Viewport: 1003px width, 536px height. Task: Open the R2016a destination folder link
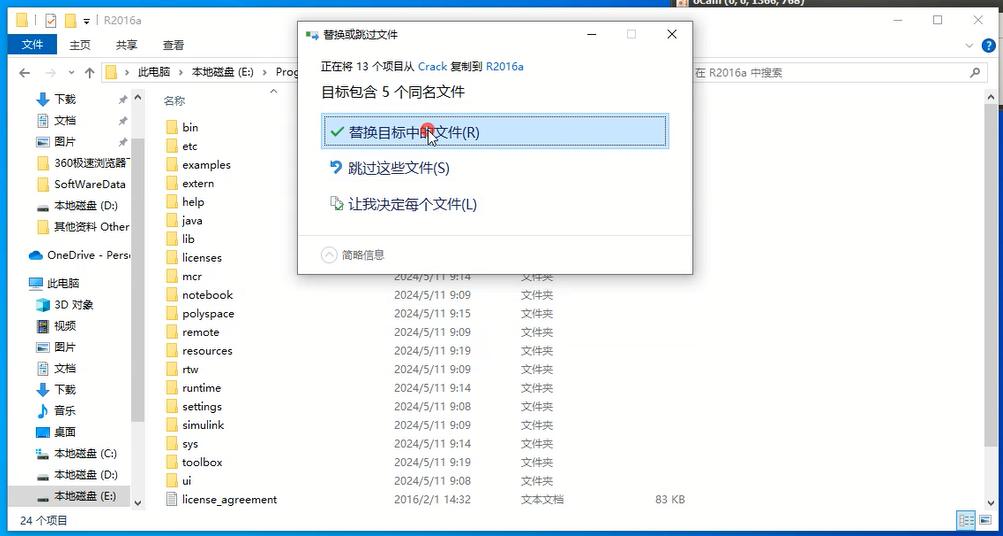coord(505,66)
